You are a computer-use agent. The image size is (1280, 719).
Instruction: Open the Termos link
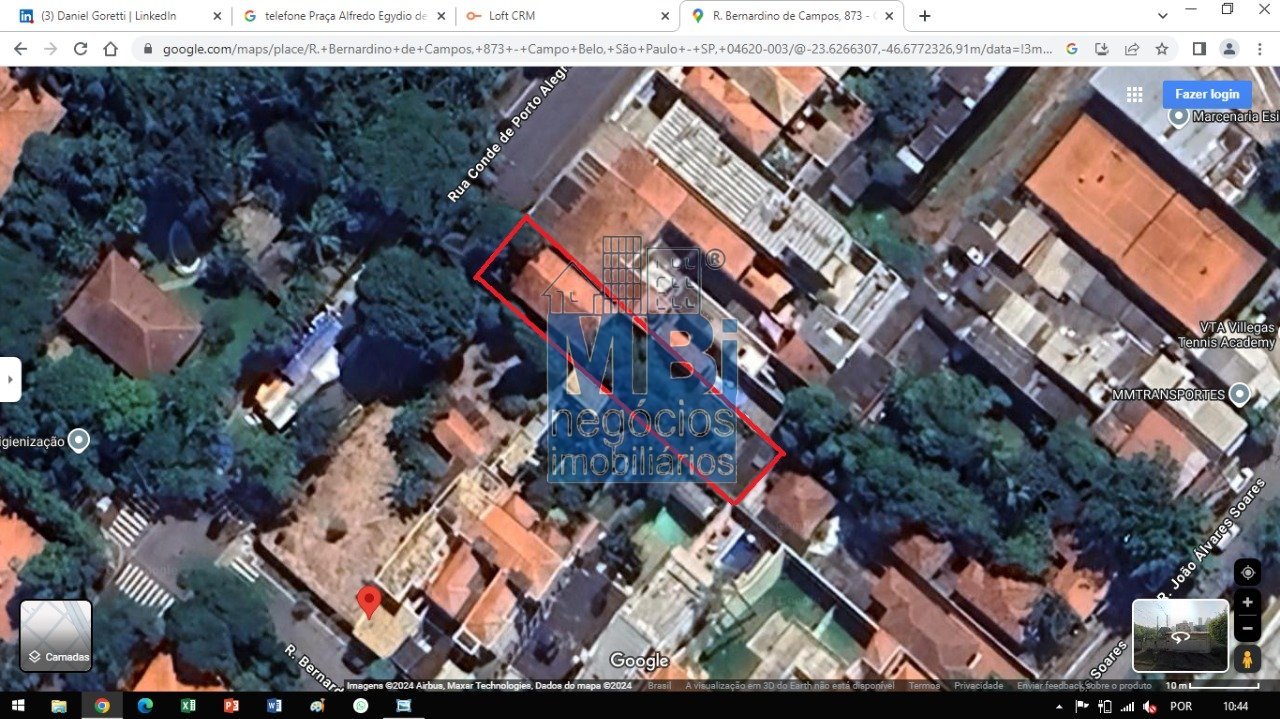pyautogui.click(x=924, y=686)
